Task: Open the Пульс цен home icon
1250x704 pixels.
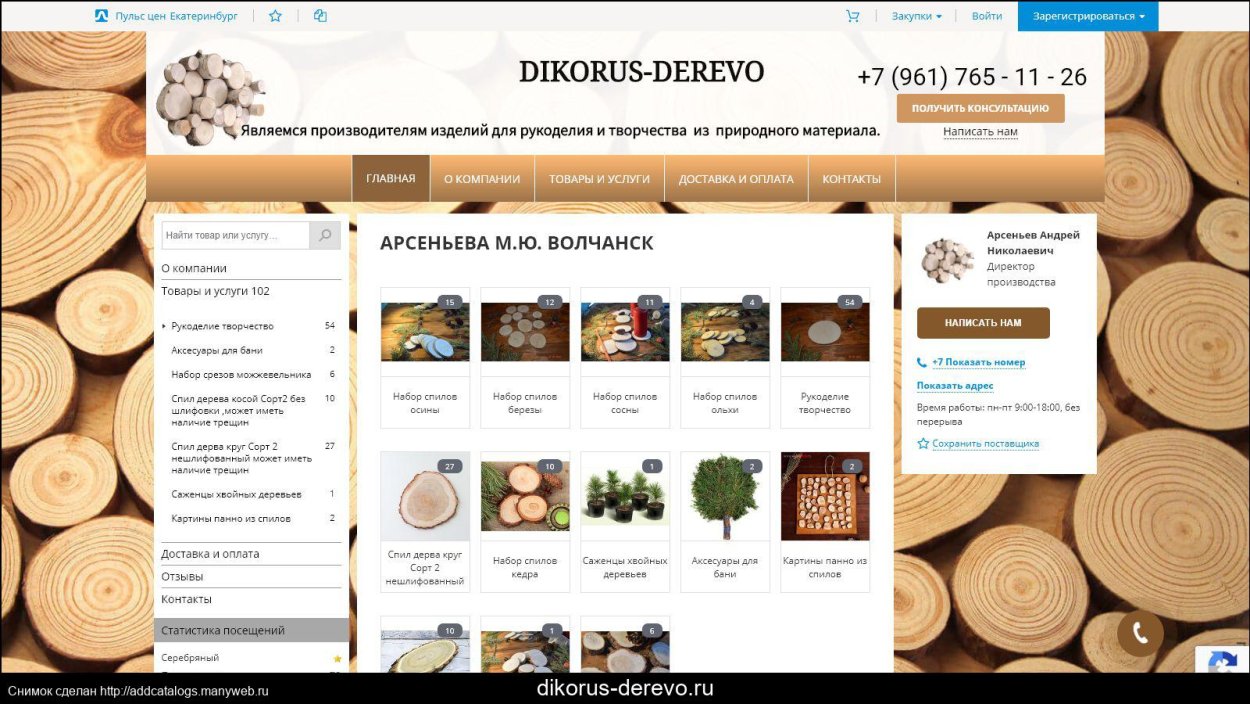Action: pos(101,15)
